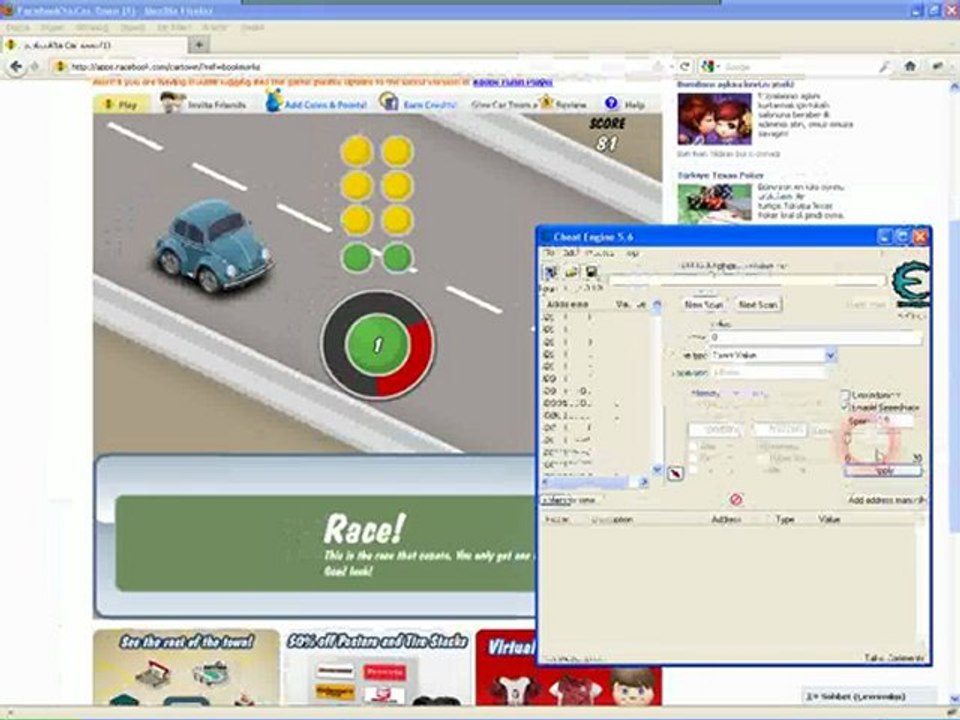The height and width of the screenshot is (720, 960).
Task: Open the Scan type dropdown showing Exact Value
Action: pos(773,355)
